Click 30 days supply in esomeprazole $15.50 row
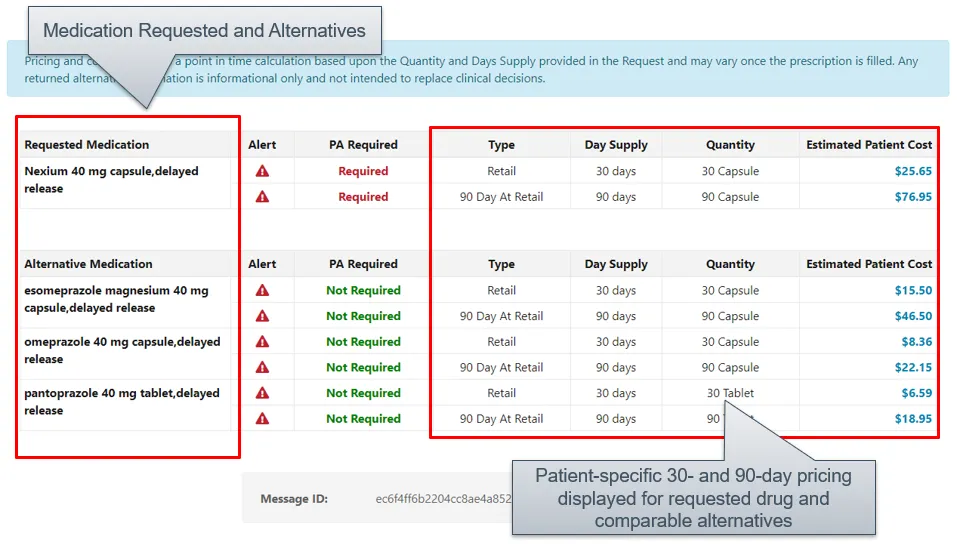Screen dimensions: 957x548 click(616, 290)
